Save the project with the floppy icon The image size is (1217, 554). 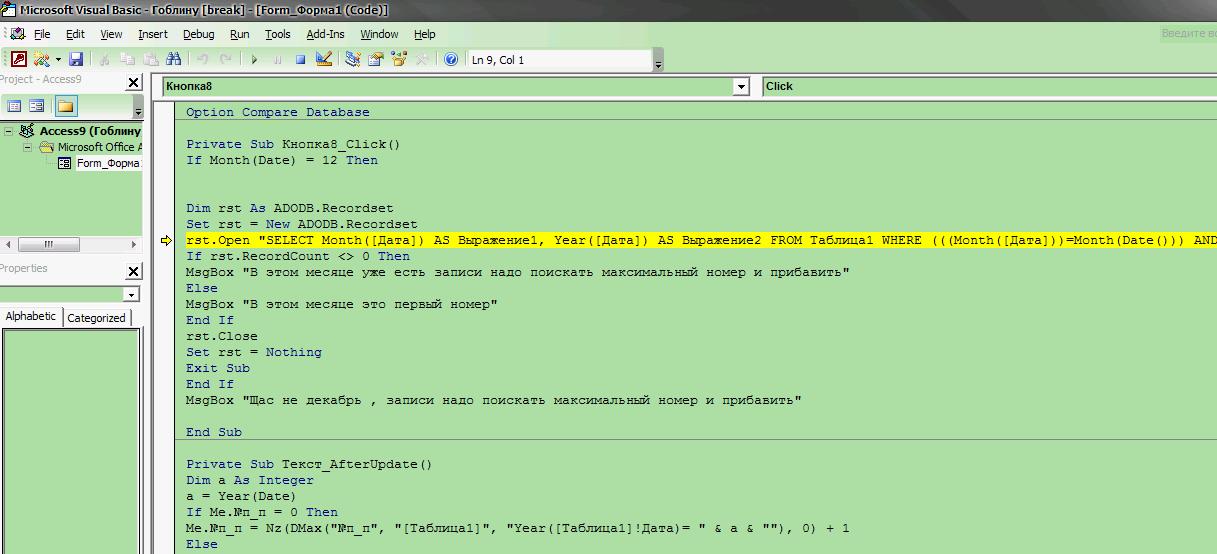[x=76, y=60]
